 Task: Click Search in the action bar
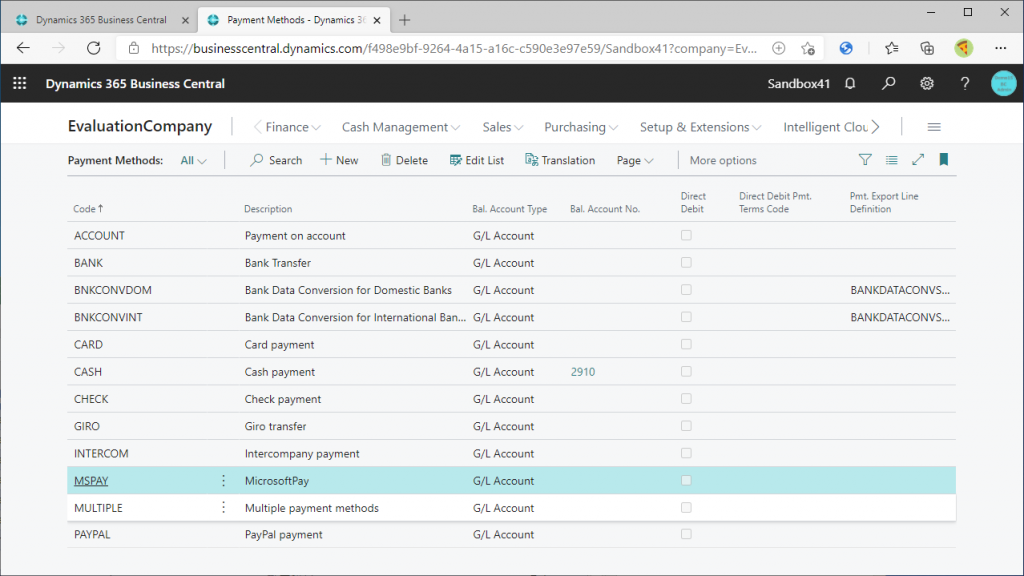276,161
